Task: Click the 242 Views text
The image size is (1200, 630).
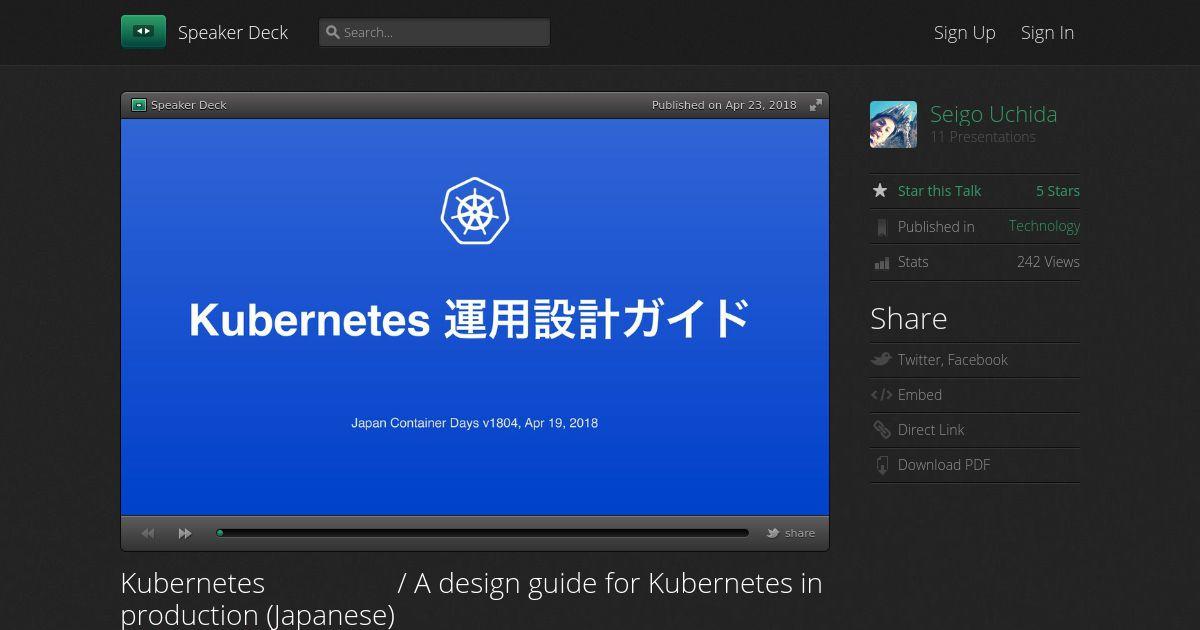Action: click(x=1048, y=262)
